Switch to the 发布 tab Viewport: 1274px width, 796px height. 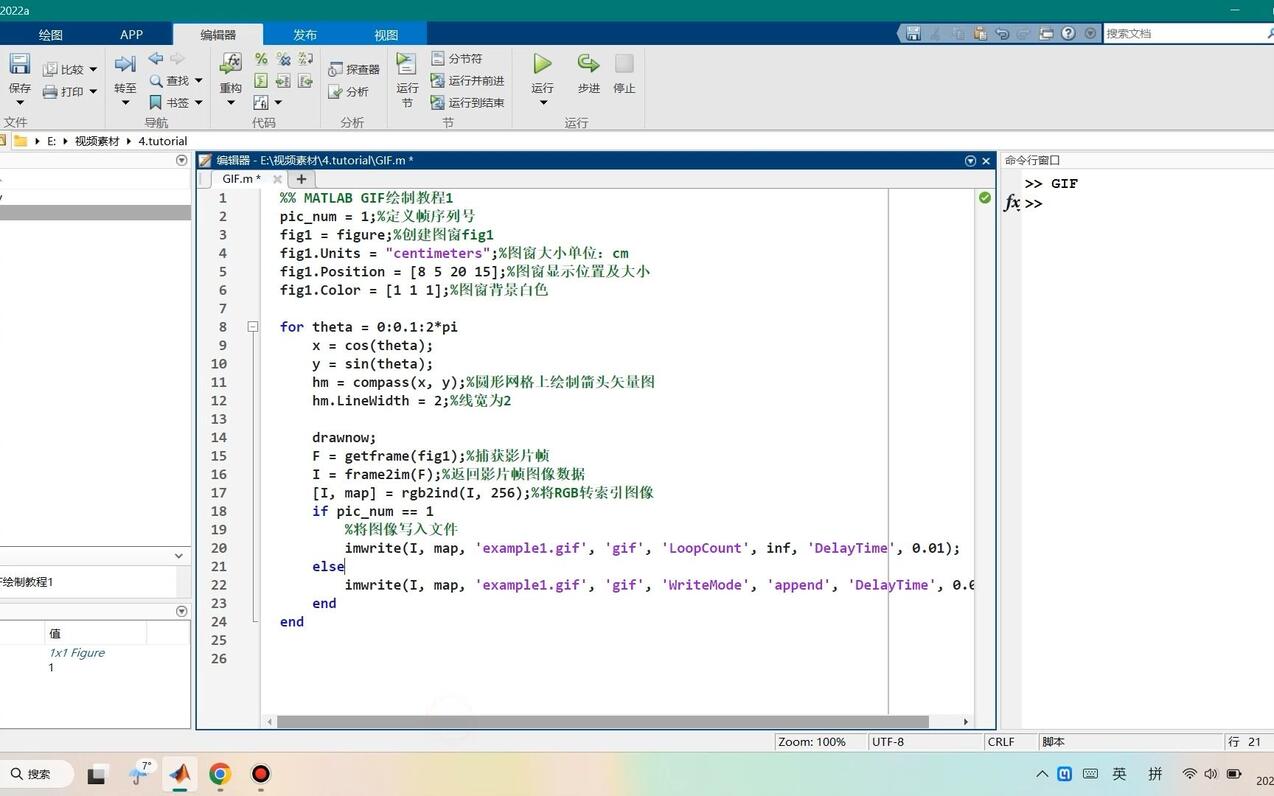[x=305, y=35]
